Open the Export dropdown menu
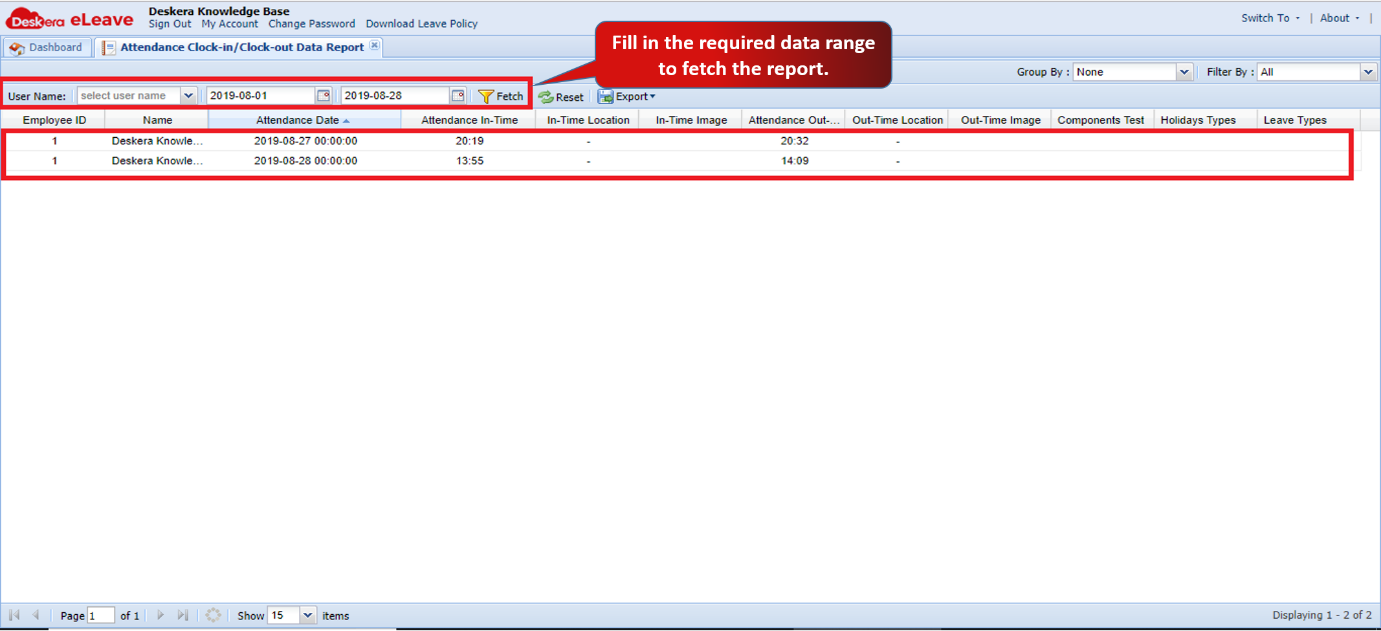 pyautogui.click(x=627, y=96)
